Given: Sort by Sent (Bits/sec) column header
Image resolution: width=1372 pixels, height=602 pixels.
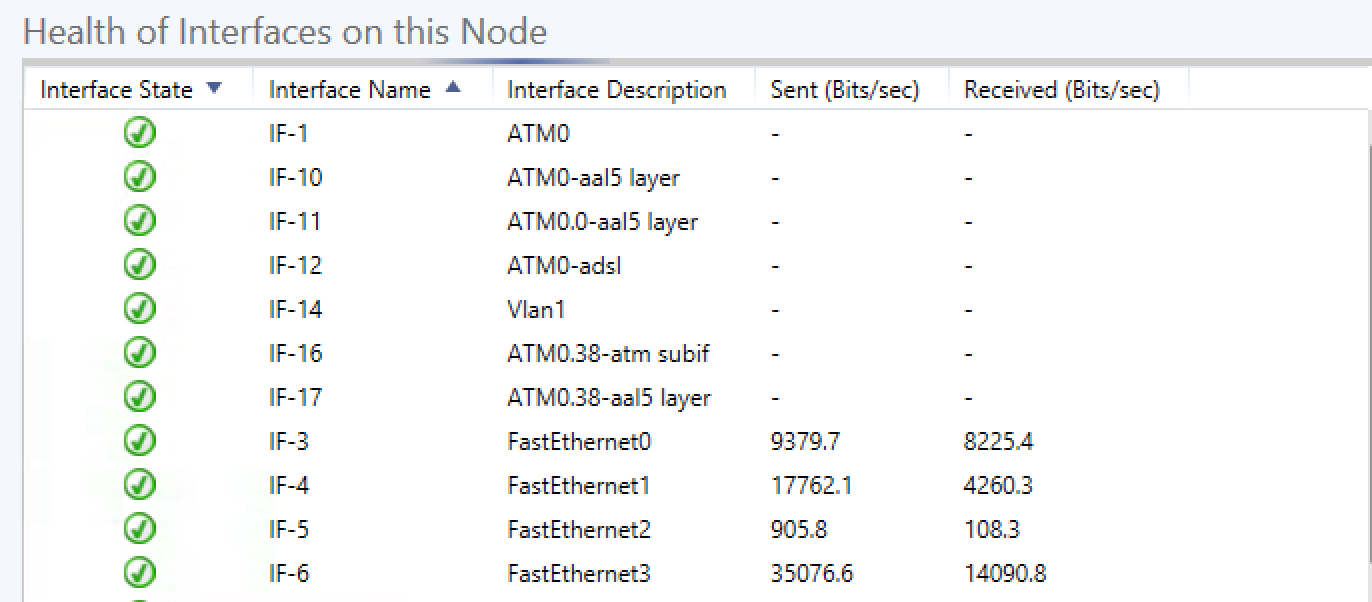Looking at the screenshot, I should tap(844, 90).
